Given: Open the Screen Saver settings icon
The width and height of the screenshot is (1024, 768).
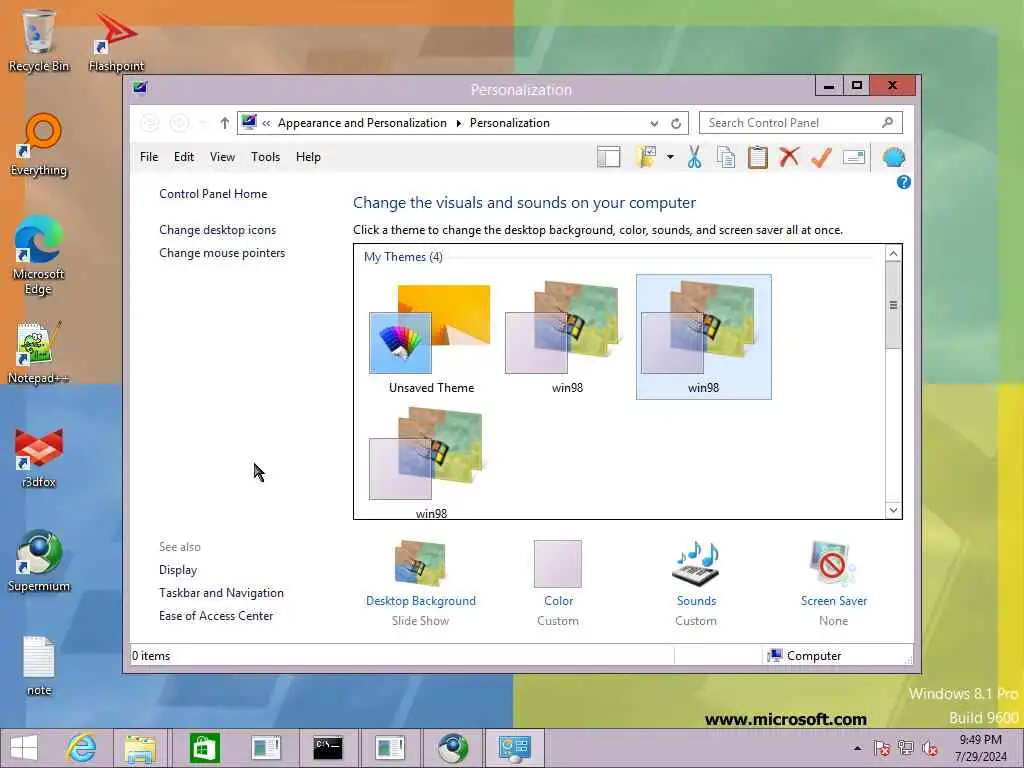Looking at the screenshot, I should tap(833, 564).
